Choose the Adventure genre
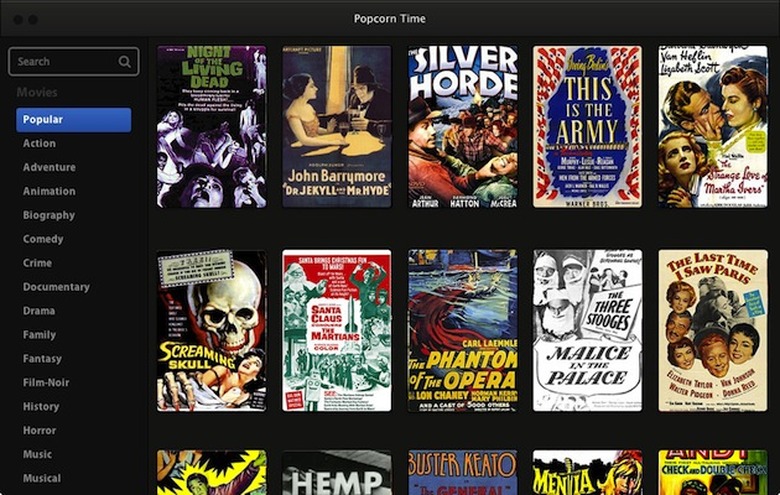780x495 pixels. point(49,167)
